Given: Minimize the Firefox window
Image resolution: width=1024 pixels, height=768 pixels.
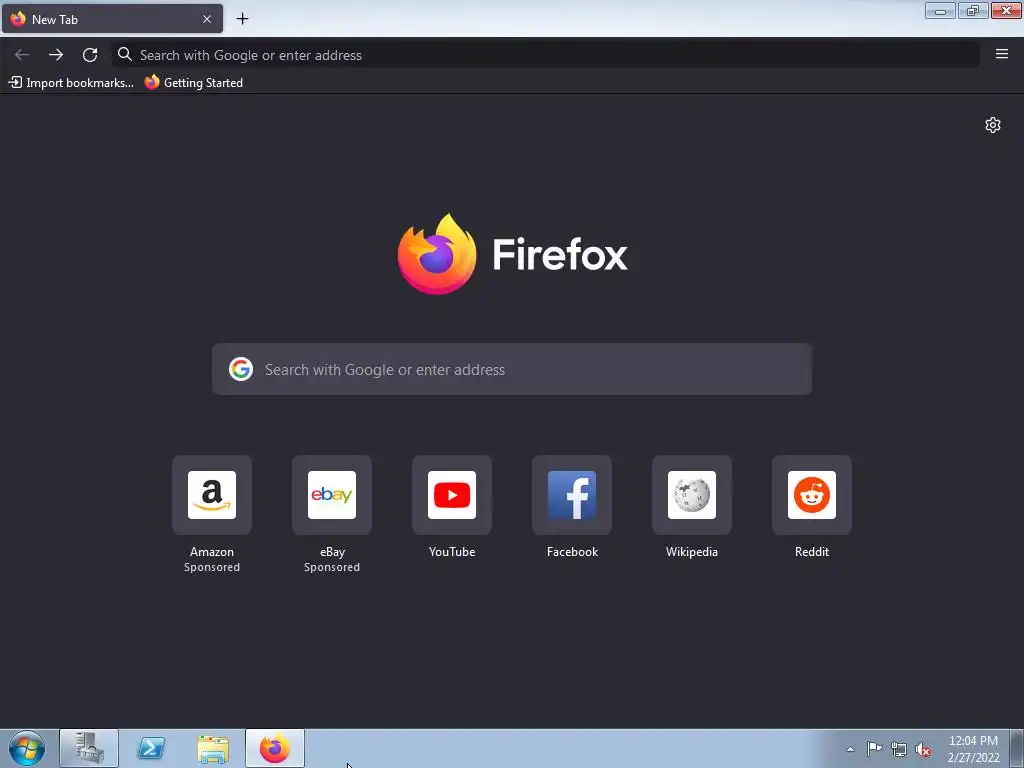Looking at the screenshot, I should [x=940, y=10].
